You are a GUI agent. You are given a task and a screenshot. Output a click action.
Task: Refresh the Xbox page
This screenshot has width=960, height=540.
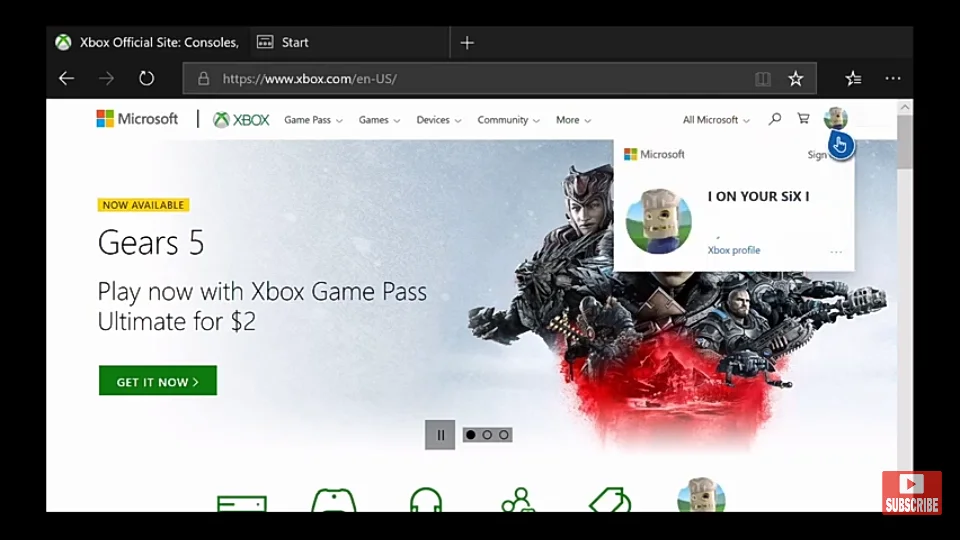pos(146,78)
